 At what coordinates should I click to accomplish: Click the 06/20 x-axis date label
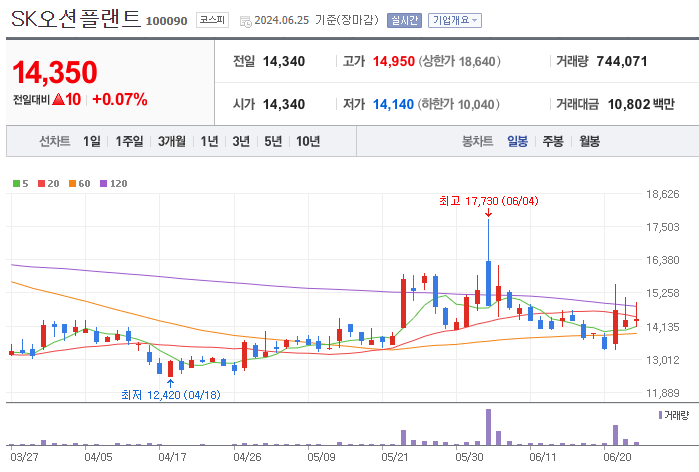coord(617,457)
